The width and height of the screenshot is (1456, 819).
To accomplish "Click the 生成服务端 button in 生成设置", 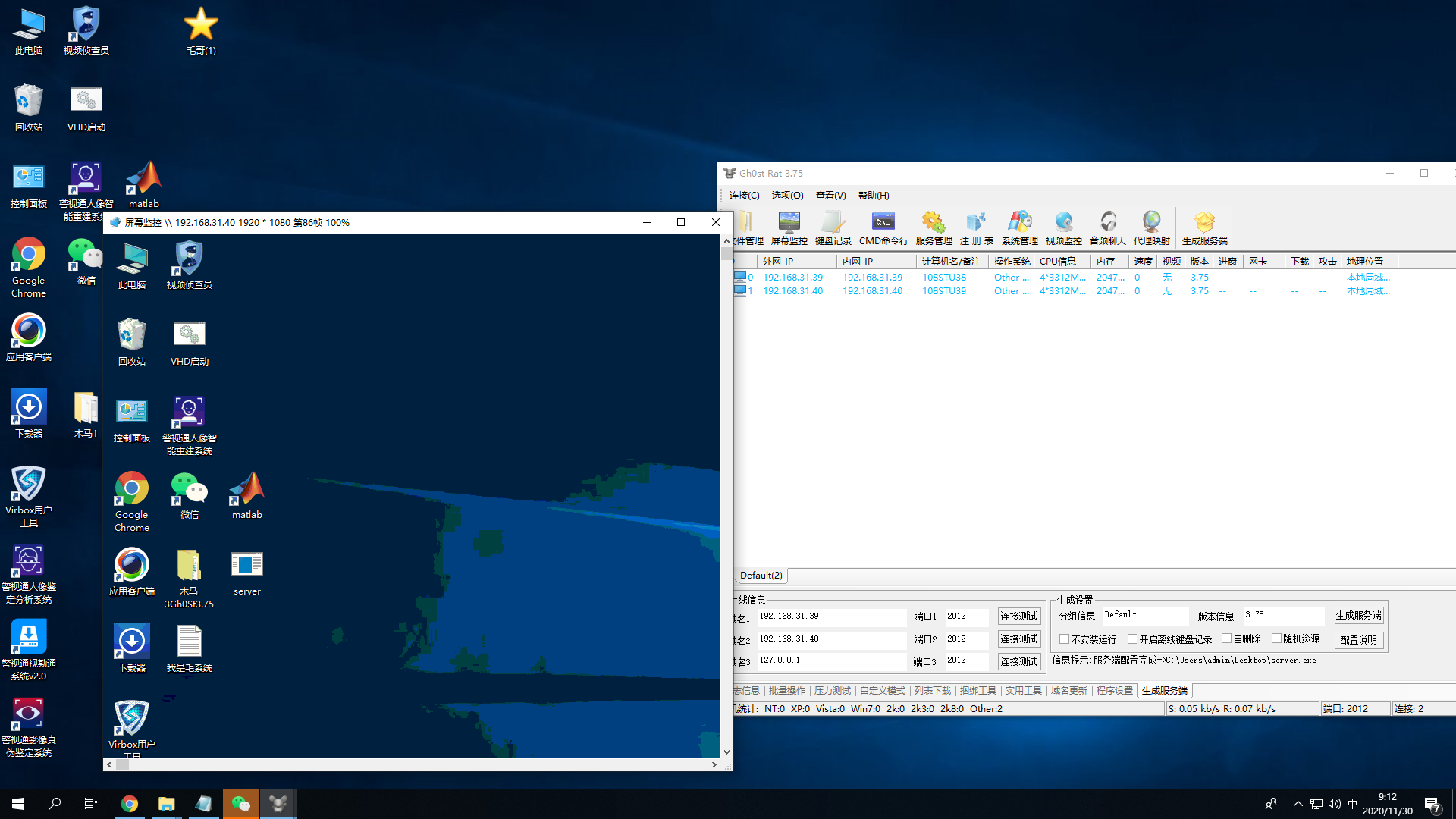I will pyautogui.click(x=1358, y=616).
